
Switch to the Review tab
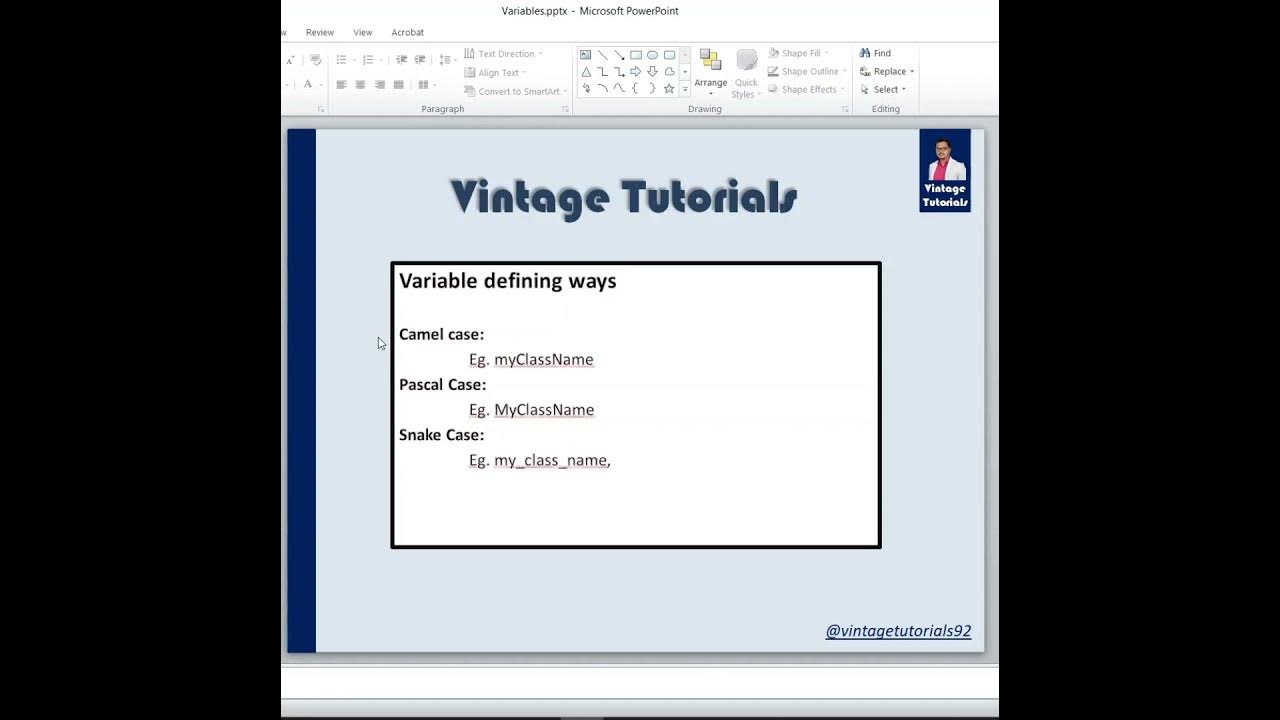320,32
